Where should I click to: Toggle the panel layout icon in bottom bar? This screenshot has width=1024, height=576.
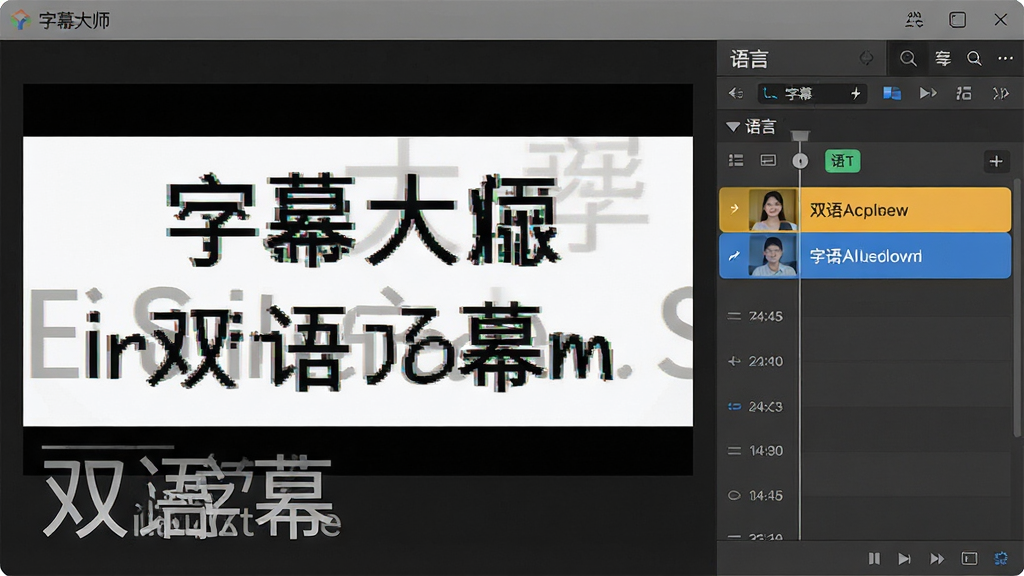969,558
